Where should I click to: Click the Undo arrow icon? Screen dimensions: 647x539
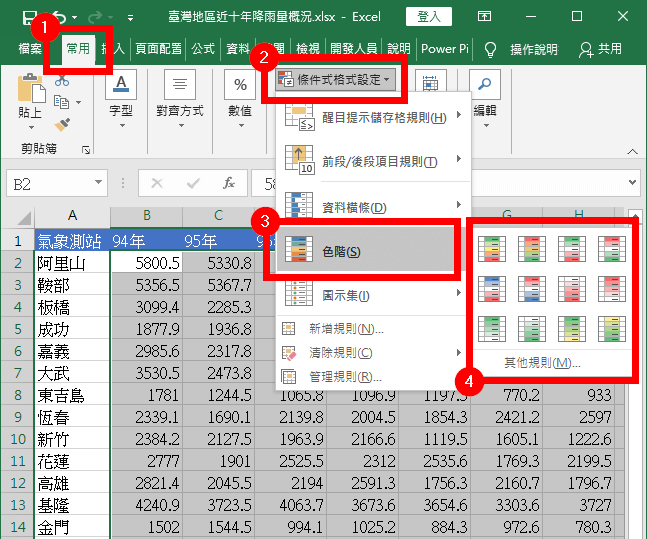point(59,17)
